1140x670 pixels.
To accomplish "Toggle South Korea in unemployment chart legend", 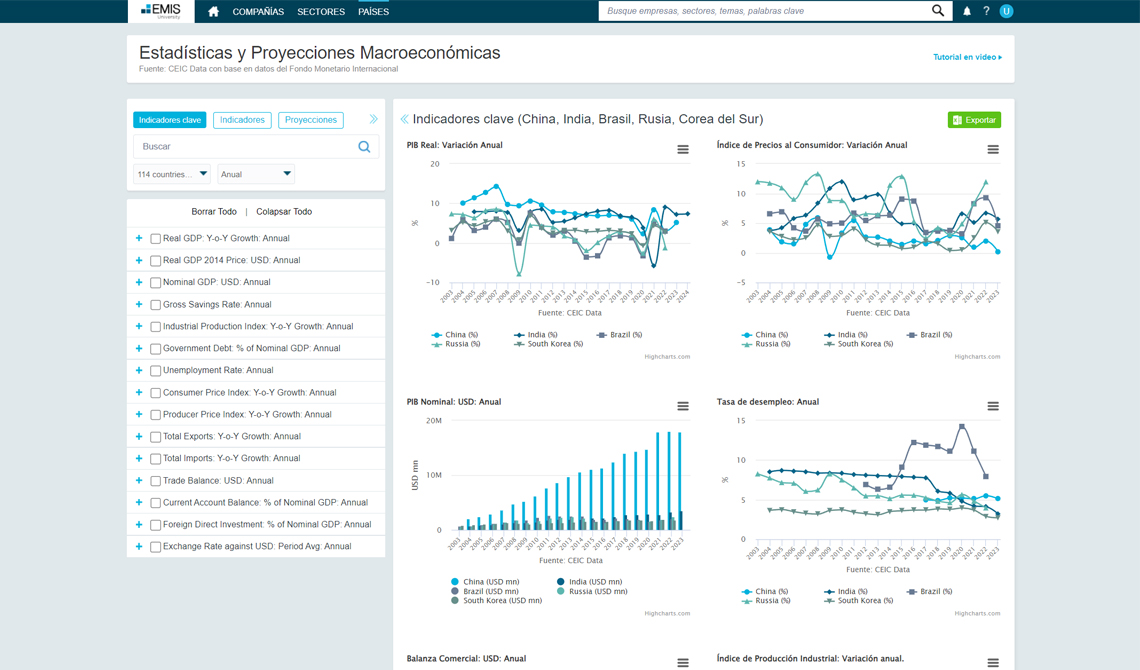I will coord(859,601).
